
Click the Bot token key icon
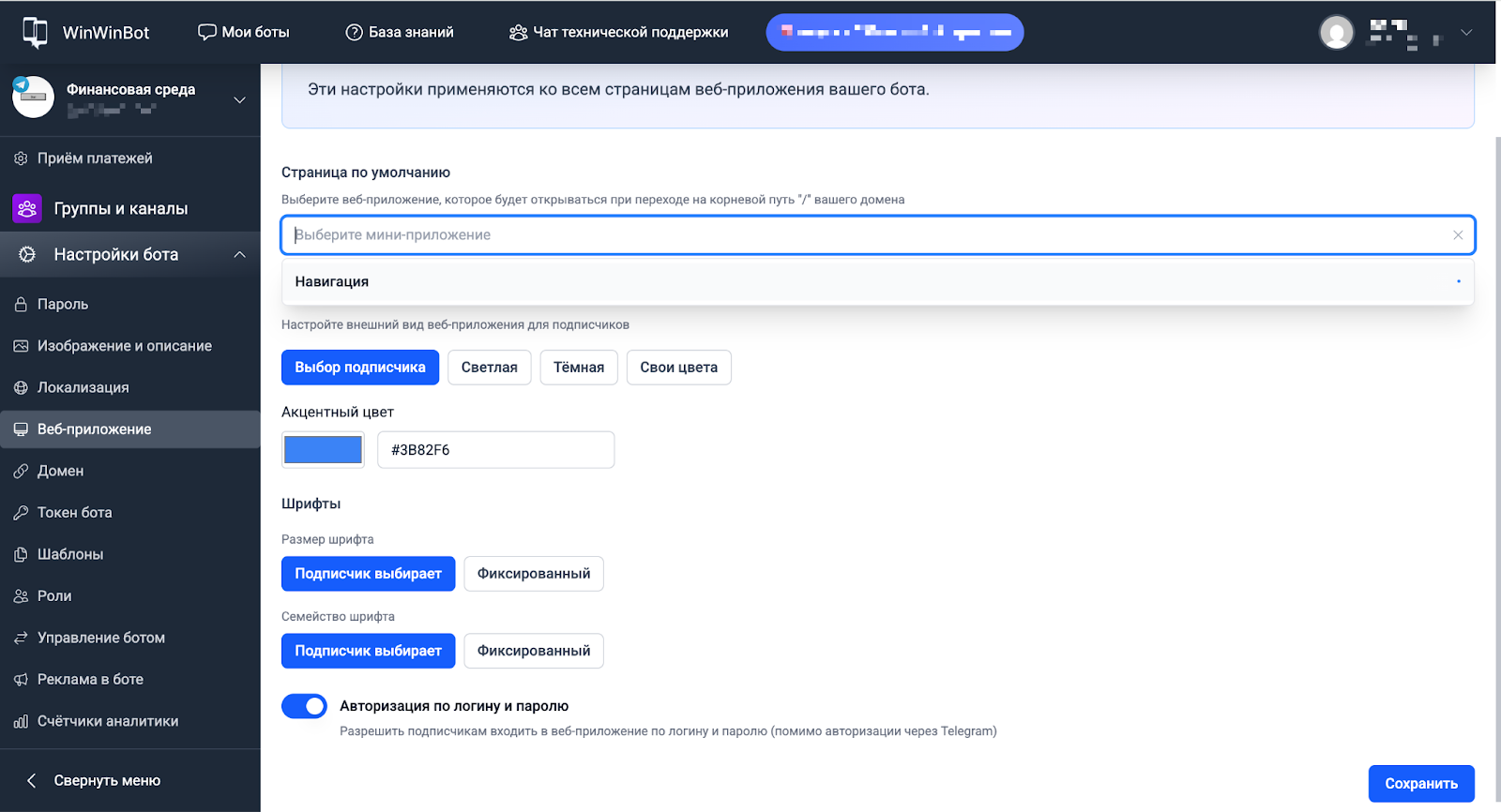[x=21, y=513]
